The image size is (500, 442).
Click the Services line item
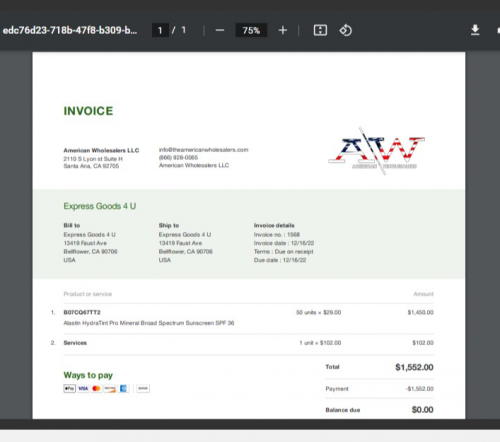coord(75,343)
